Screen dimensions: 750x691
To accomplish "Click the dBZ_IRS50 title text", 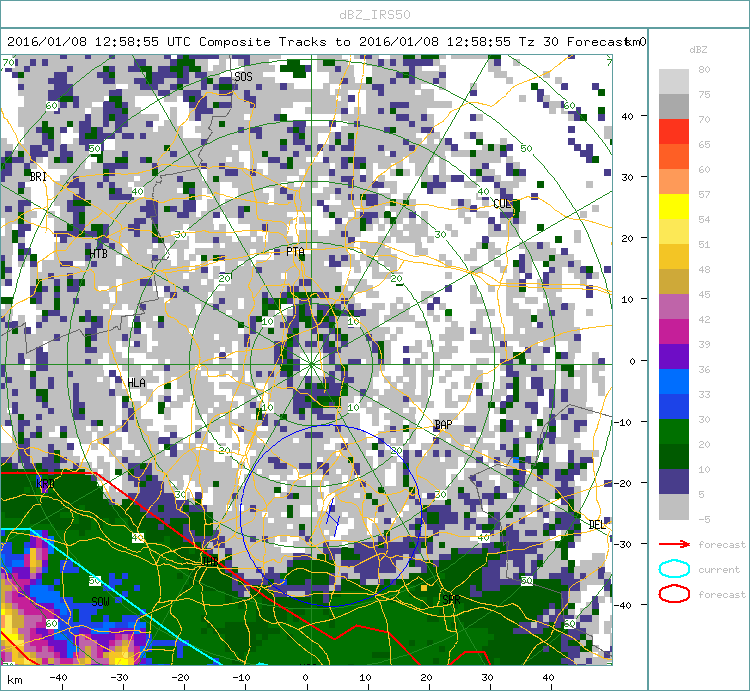I will (x=375, y=15).
